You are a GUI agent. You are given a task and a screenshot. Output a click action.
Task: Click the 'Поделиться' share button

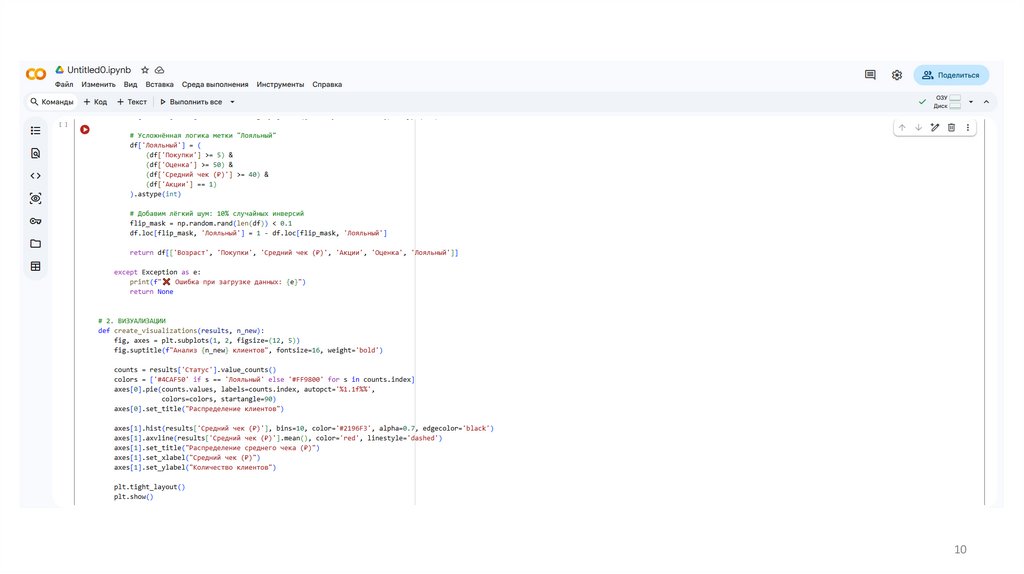coord(951,75)
